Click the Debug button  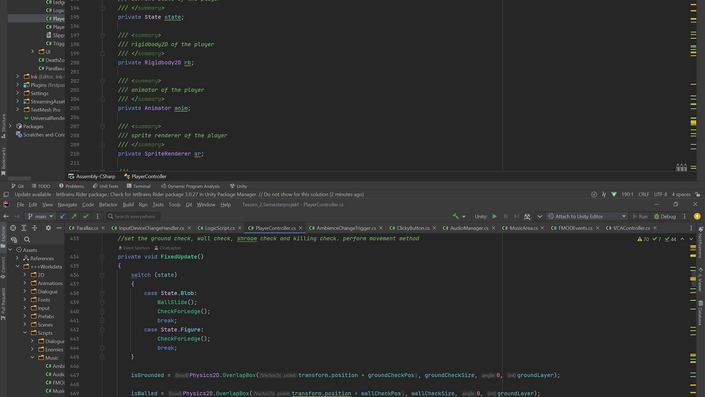click(x=665, y=216)
